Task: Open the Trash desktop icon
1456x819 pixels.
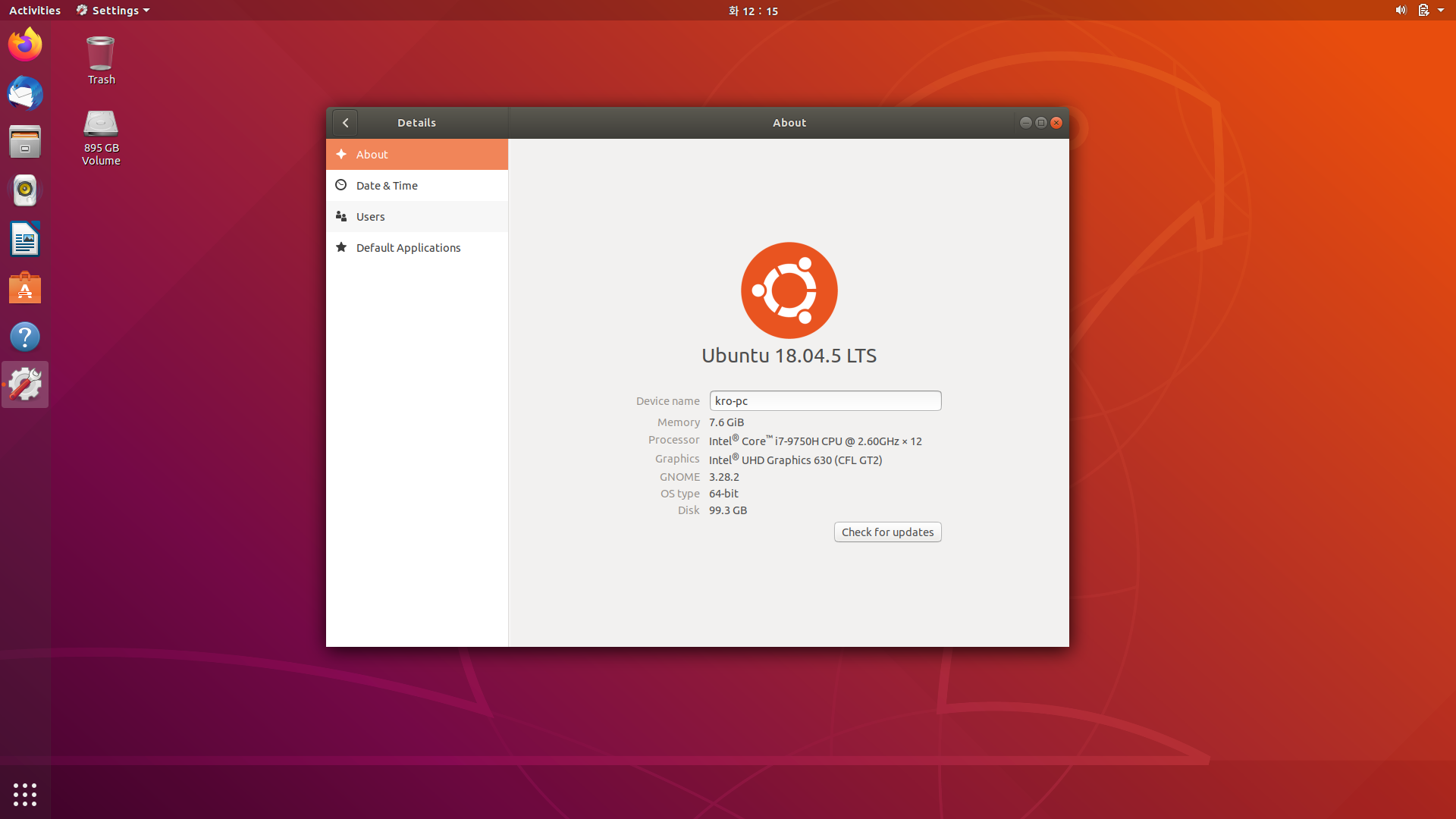Action: click(x=101, y=61)
